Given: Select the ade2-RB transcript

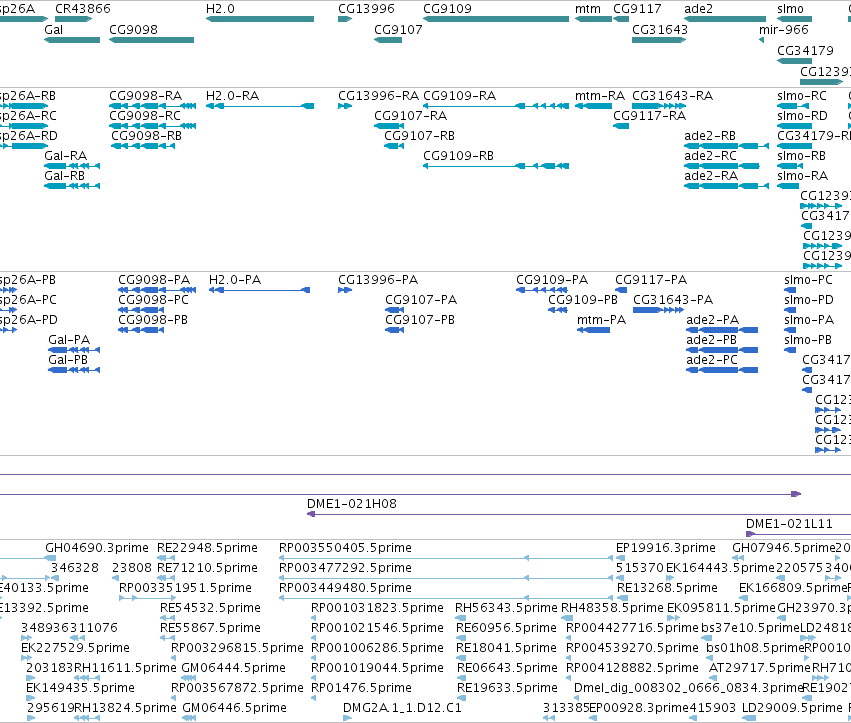Looking at the screenshot, I should [x=727, y=146].
